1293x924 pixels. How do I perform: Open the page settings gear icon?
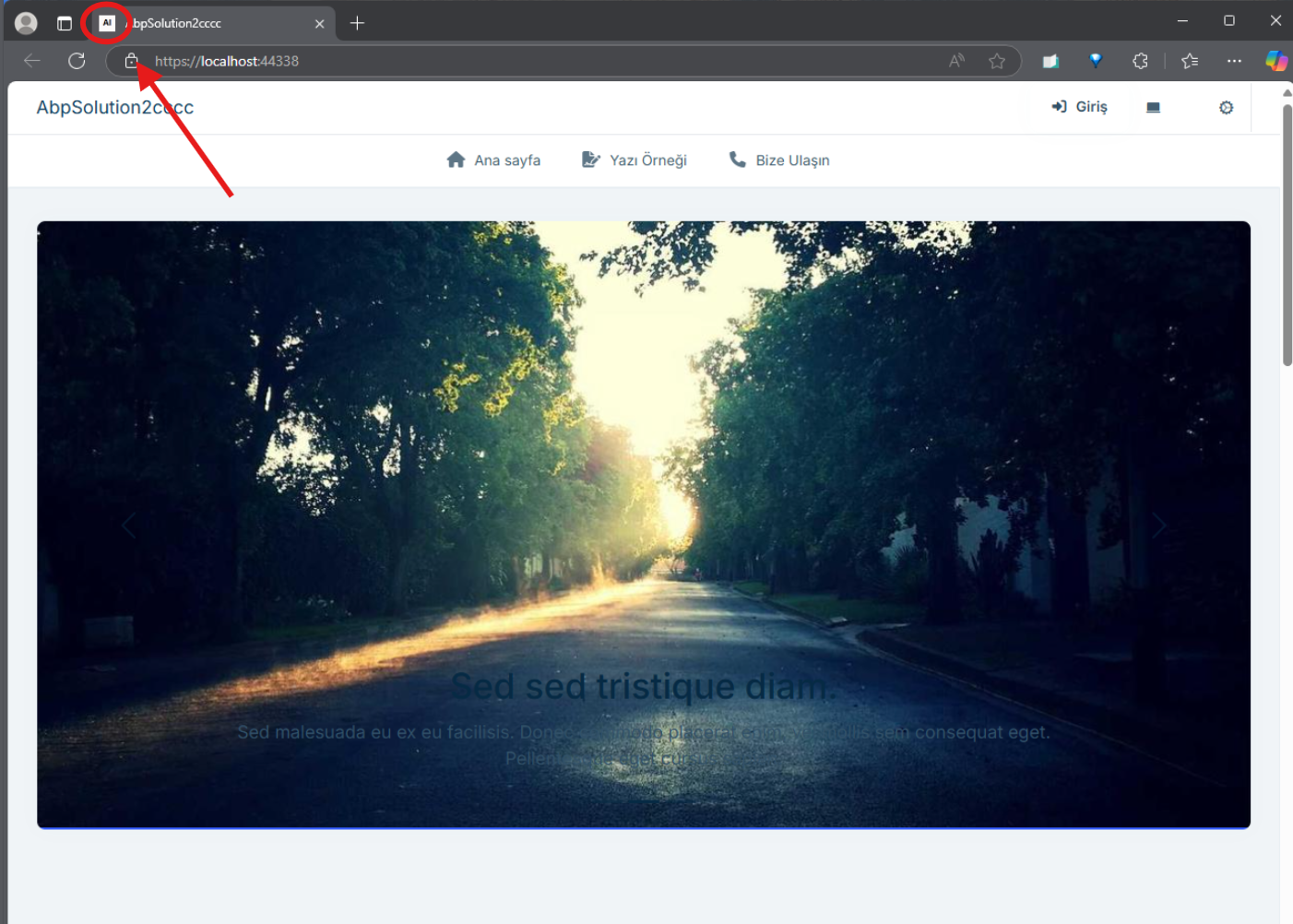click(x=1226, y=108)
